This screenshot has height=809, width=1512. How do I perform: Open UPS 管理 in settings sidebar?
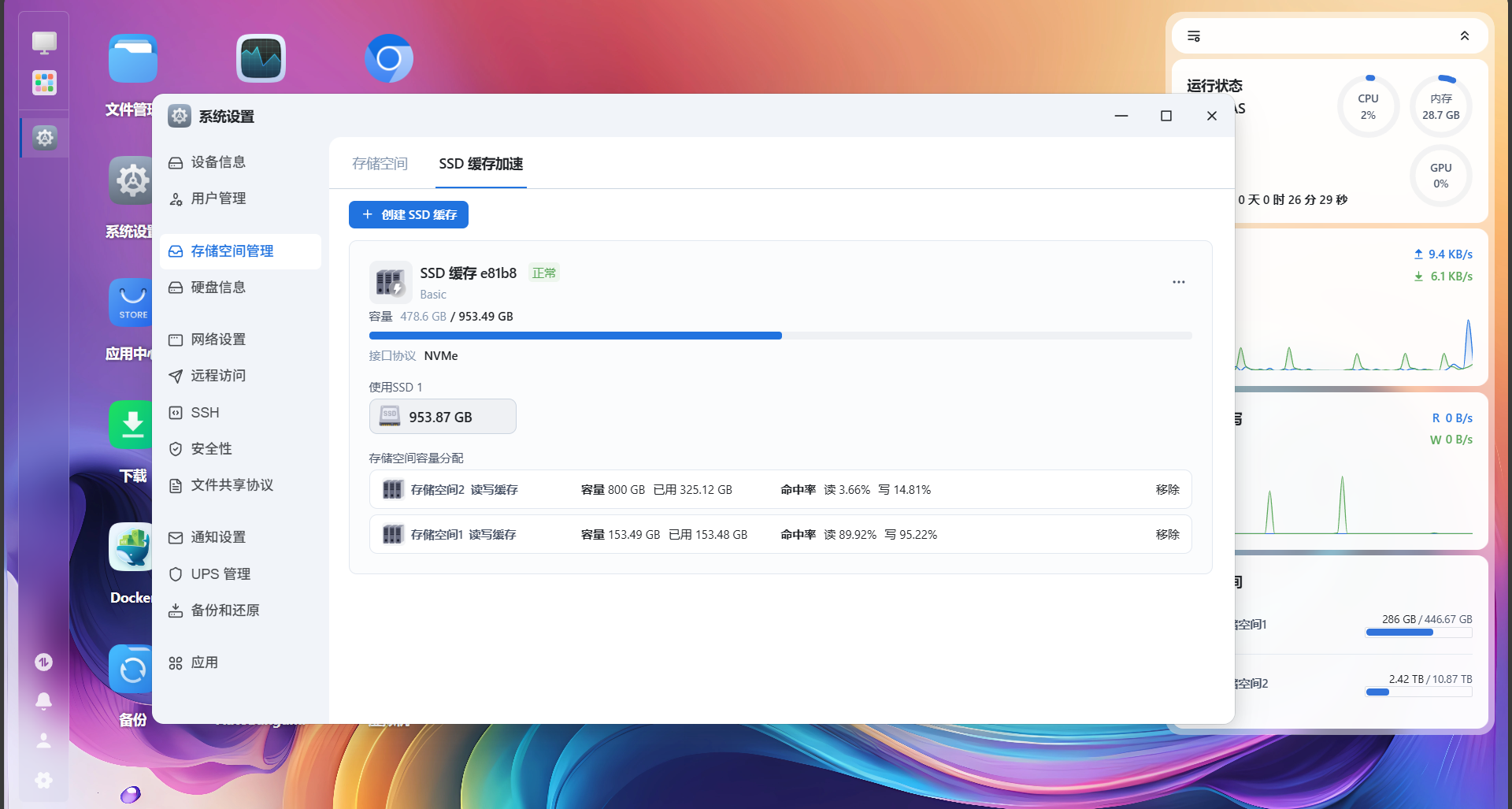point(240,574)
